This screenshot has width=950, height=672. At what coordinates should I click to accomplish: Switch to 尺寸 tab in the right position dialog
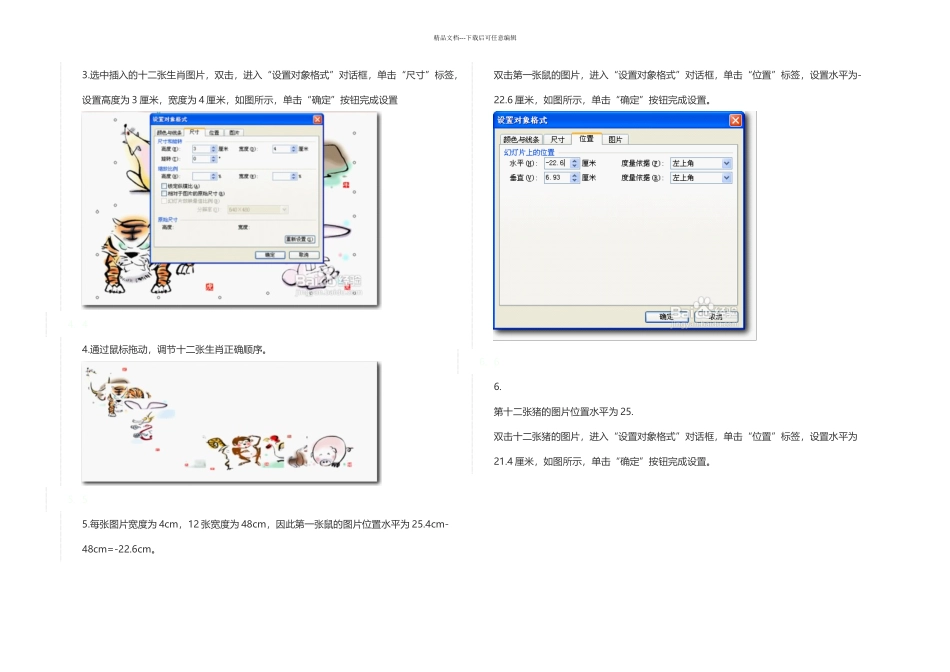(557, 139)
